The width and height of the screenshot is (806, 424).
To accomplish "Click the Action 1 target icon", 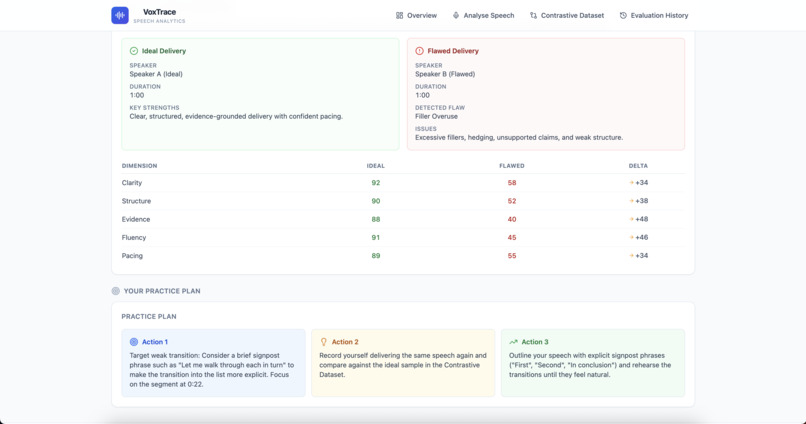I will (x=134, y=342).
